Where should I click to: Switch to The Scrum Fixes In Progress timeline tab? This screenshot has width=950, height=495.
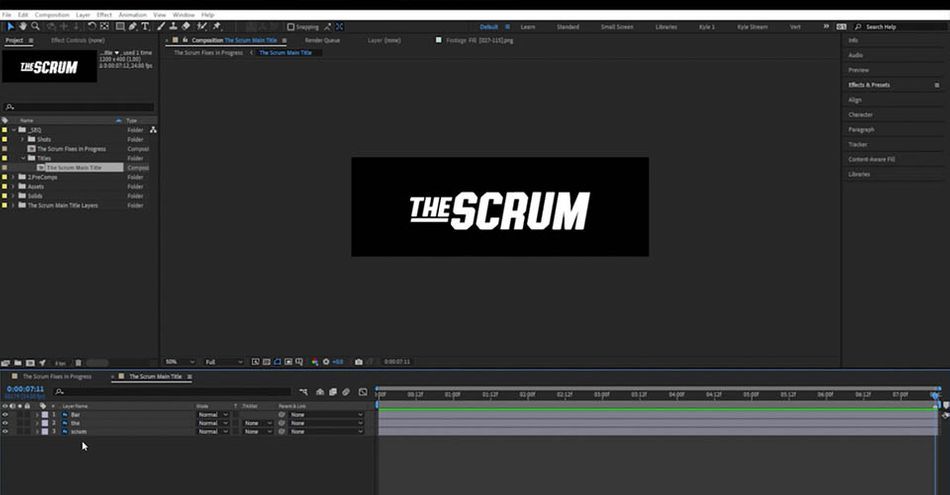click(57, 377)
